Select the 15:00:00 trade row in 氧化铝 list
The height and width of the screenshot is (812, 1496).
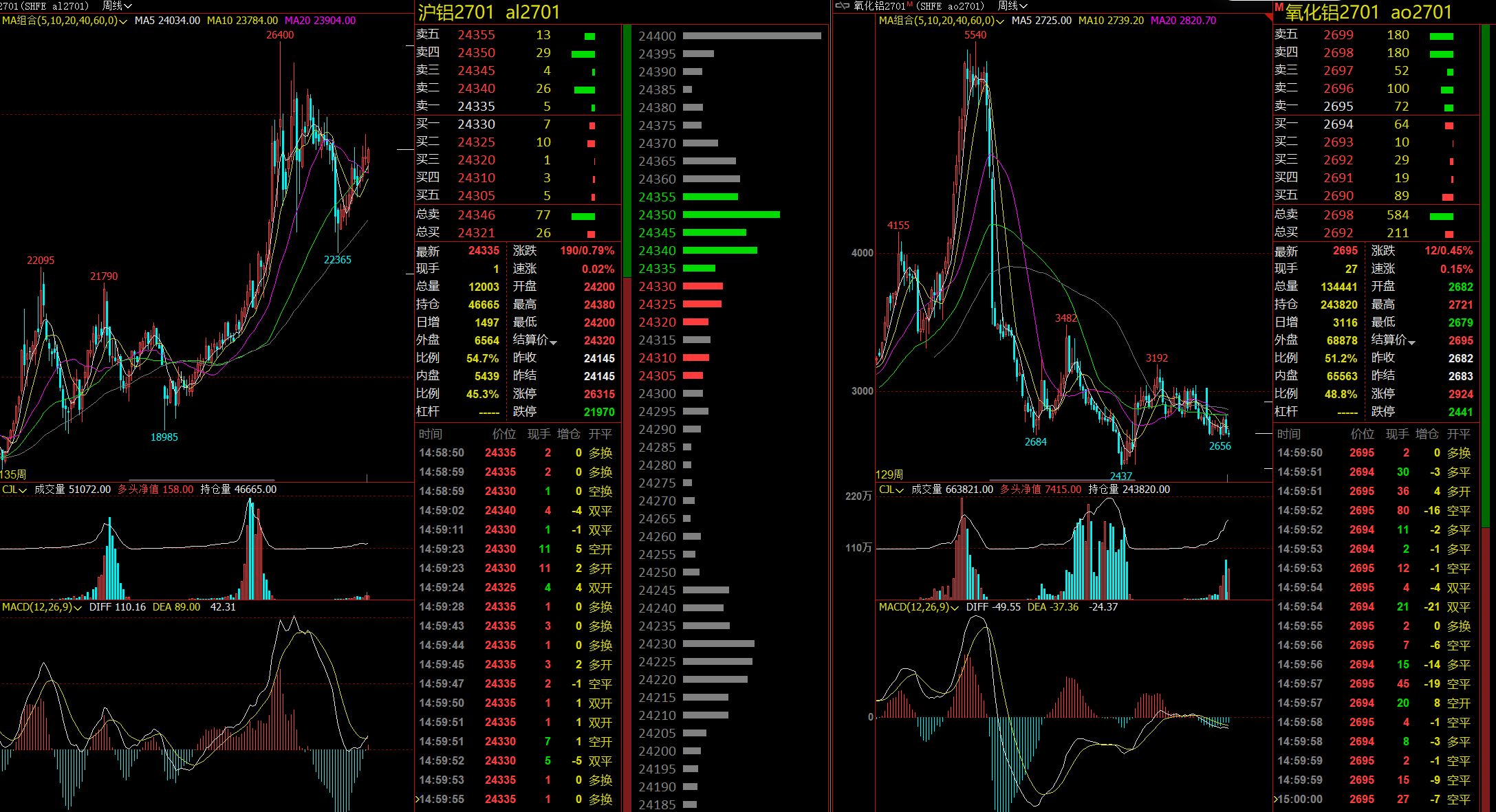[x=1376, y=800]
